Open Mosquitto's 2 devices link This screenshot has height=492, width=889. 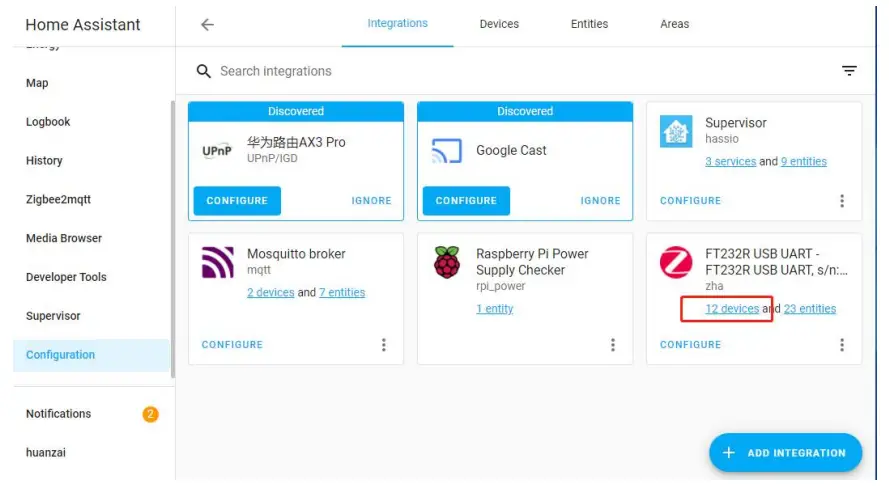[x=270, y=292]
